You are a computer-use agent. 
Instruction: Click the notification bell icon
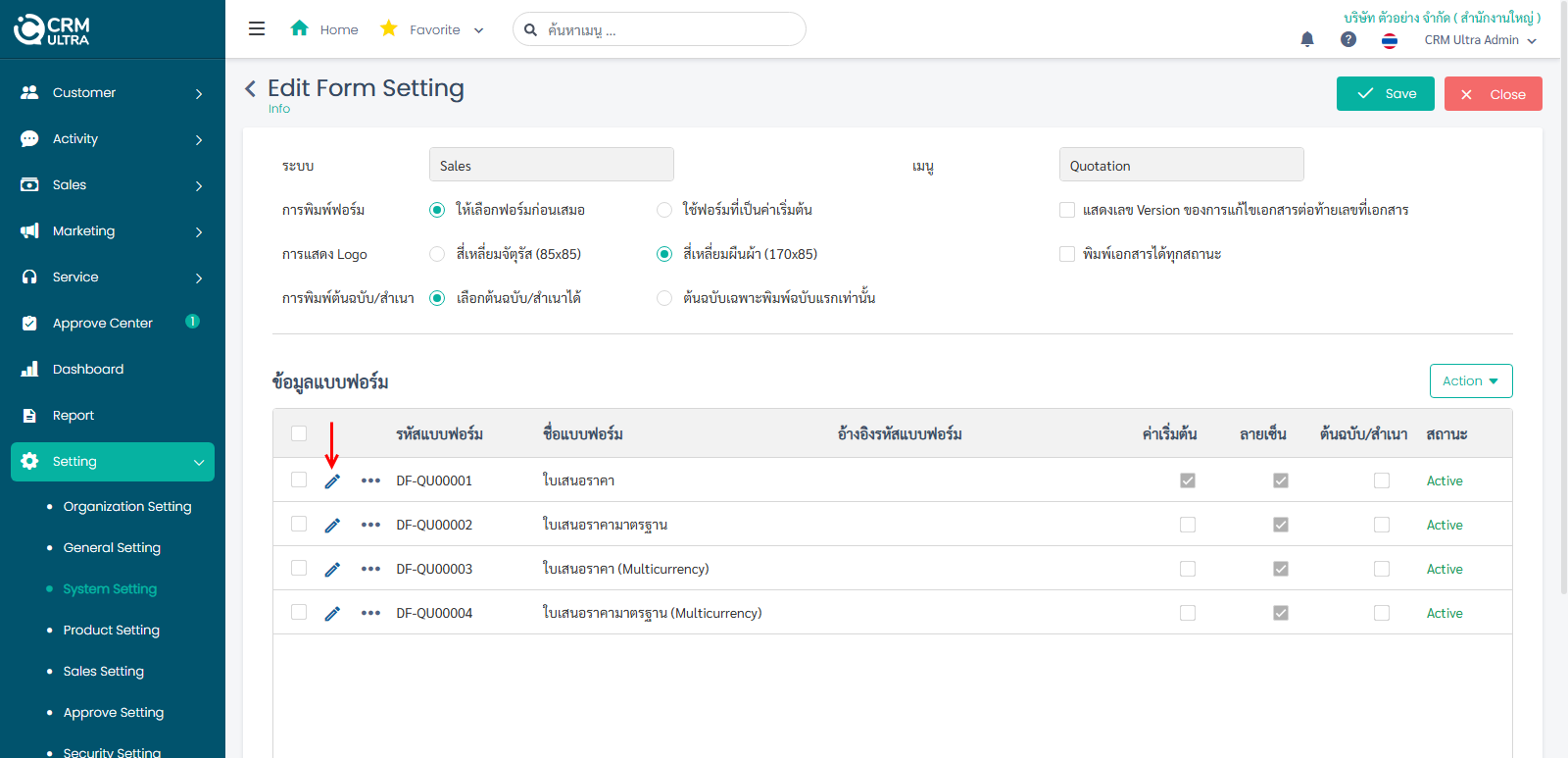[x=1306, y=39]
